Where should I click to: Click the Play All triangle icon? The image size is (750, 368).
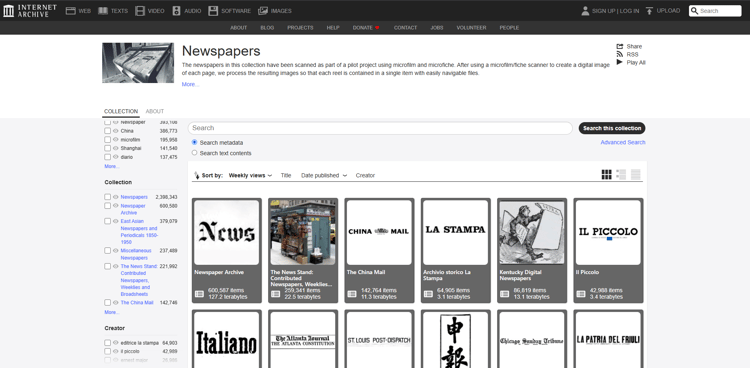click(x=620, y=62)
